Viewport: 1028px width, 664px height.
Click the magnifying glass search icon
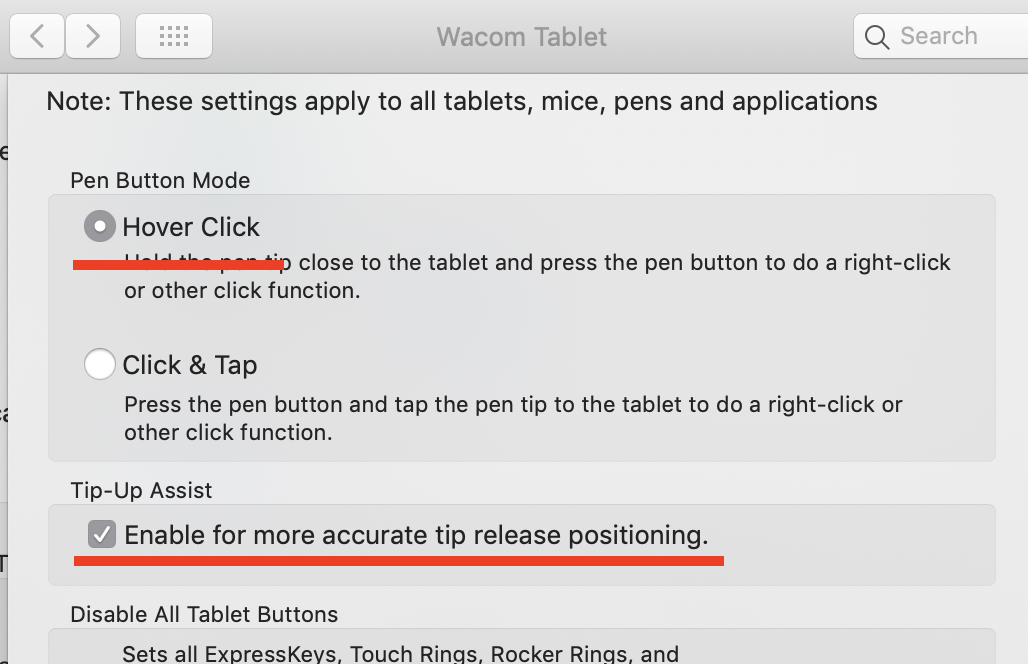(x=877, y=37)
